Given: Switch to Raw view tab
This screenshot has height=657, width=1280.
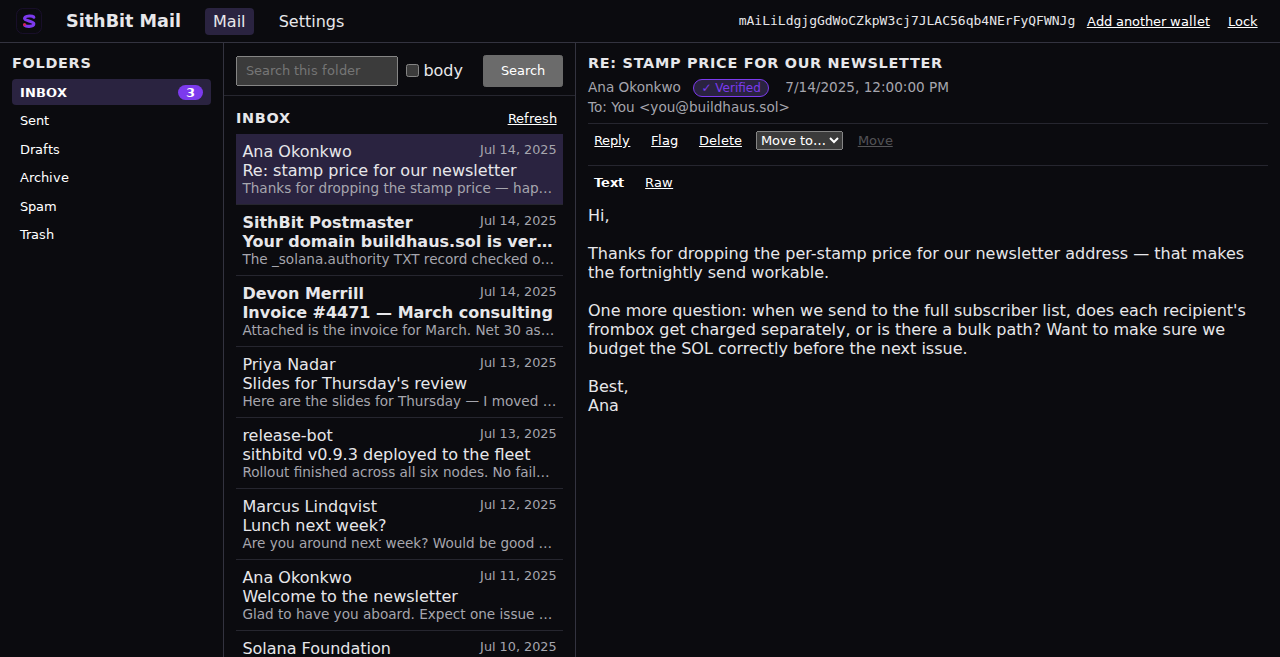Looking at the screenshot, I should (659, 183).
